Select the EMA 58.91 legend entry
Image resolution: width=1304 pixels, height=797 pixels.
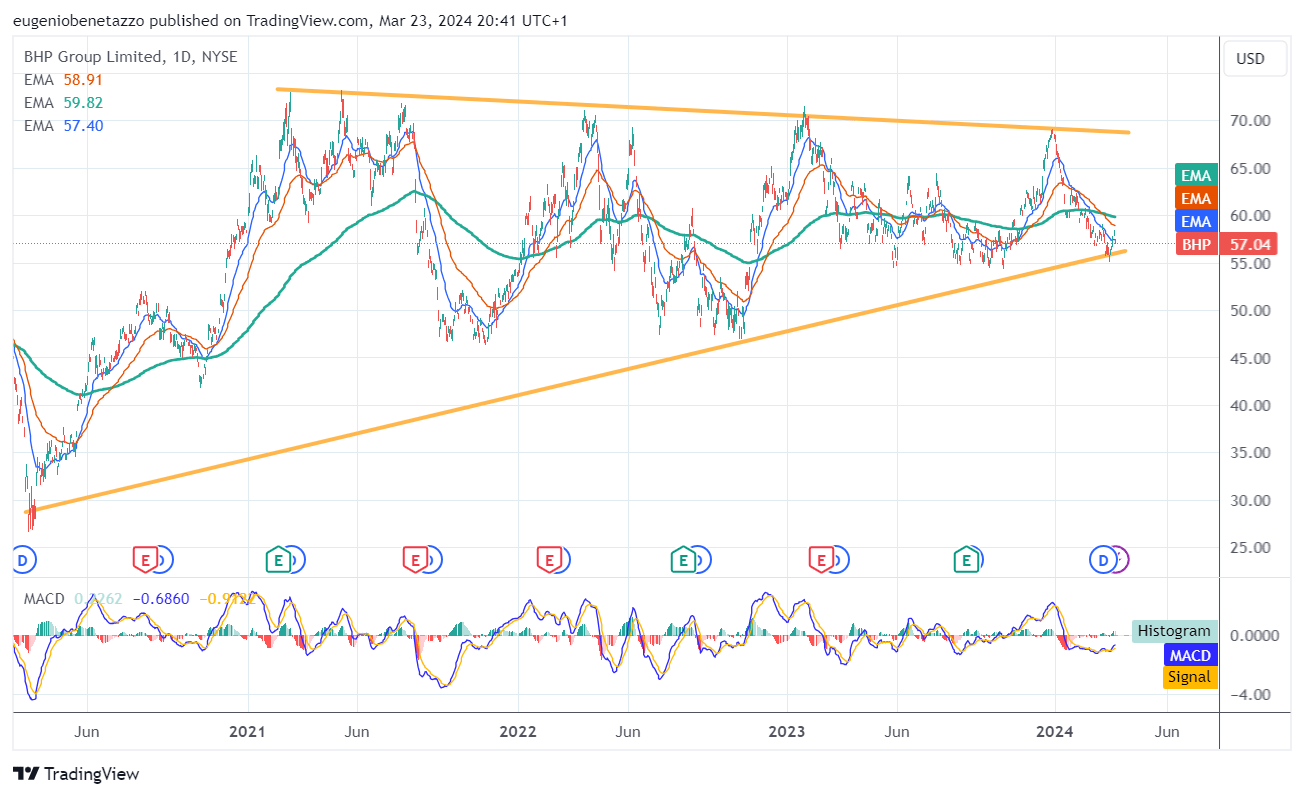63,80
